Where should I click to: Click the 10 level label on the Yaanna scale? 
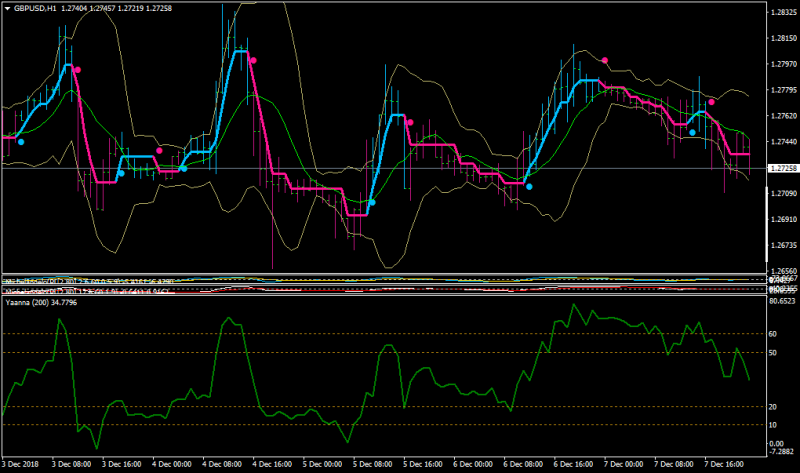(773, 426)
